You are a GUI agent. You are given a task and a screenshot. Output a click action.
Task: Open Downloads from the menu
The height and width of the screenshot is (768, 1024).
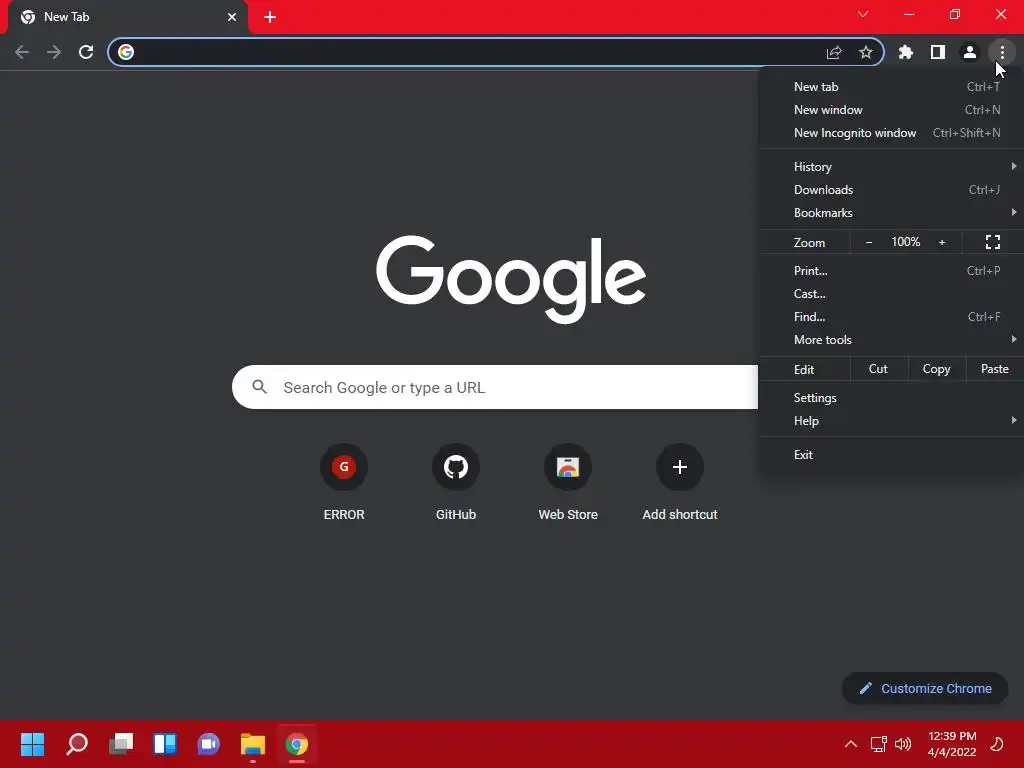(x=891, y=190)
